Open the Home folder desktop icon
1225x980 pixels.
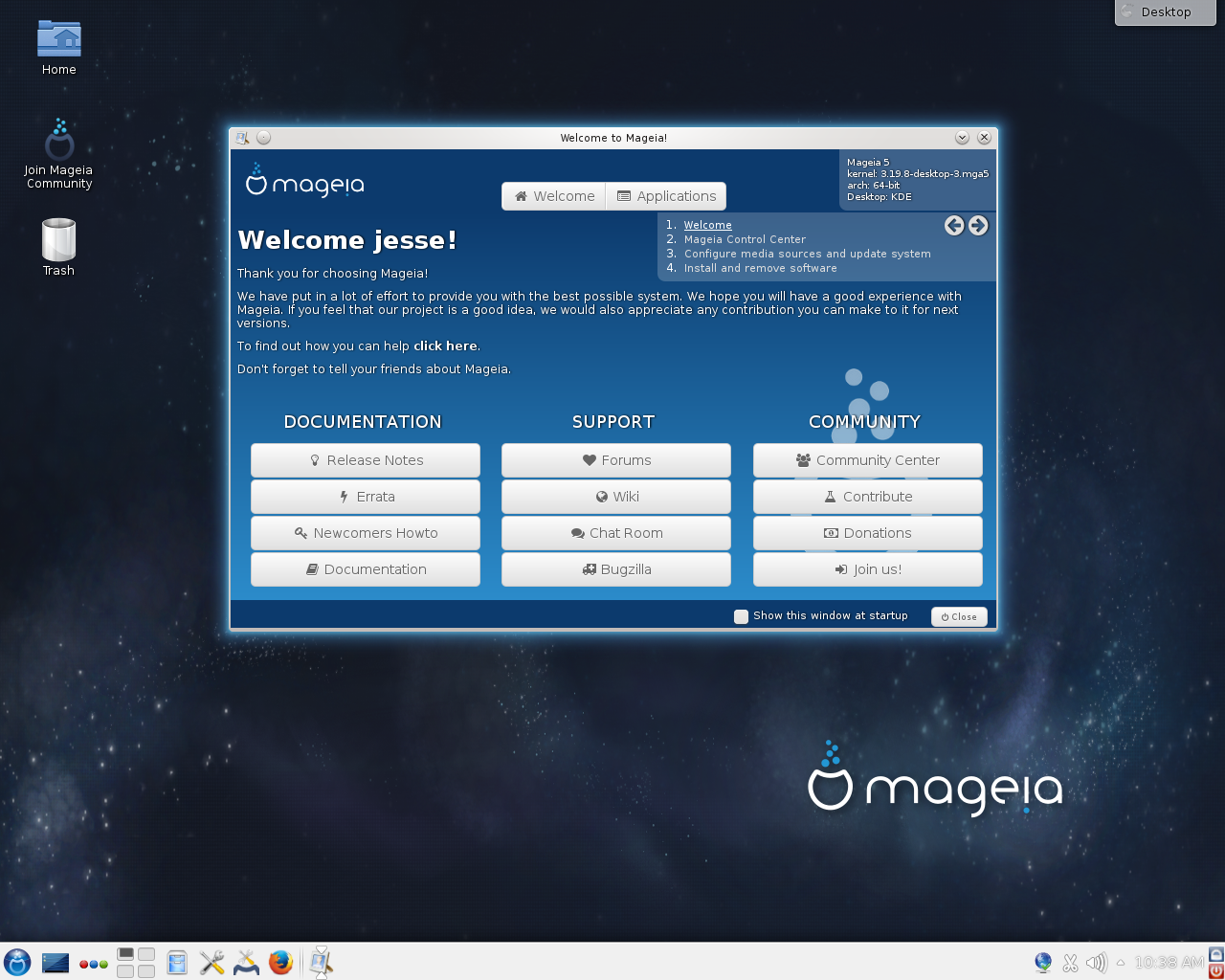click(x=58, y=48)
